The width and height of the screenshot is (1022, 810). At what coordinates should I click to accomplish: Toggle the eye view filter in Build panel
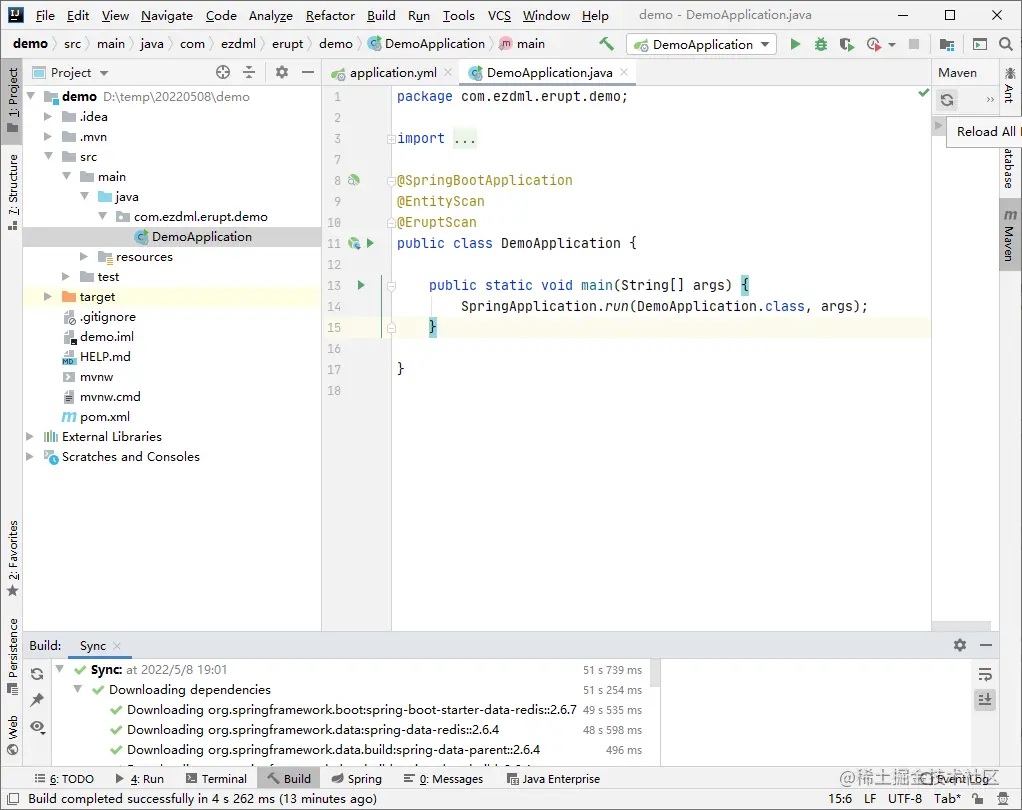37,727
